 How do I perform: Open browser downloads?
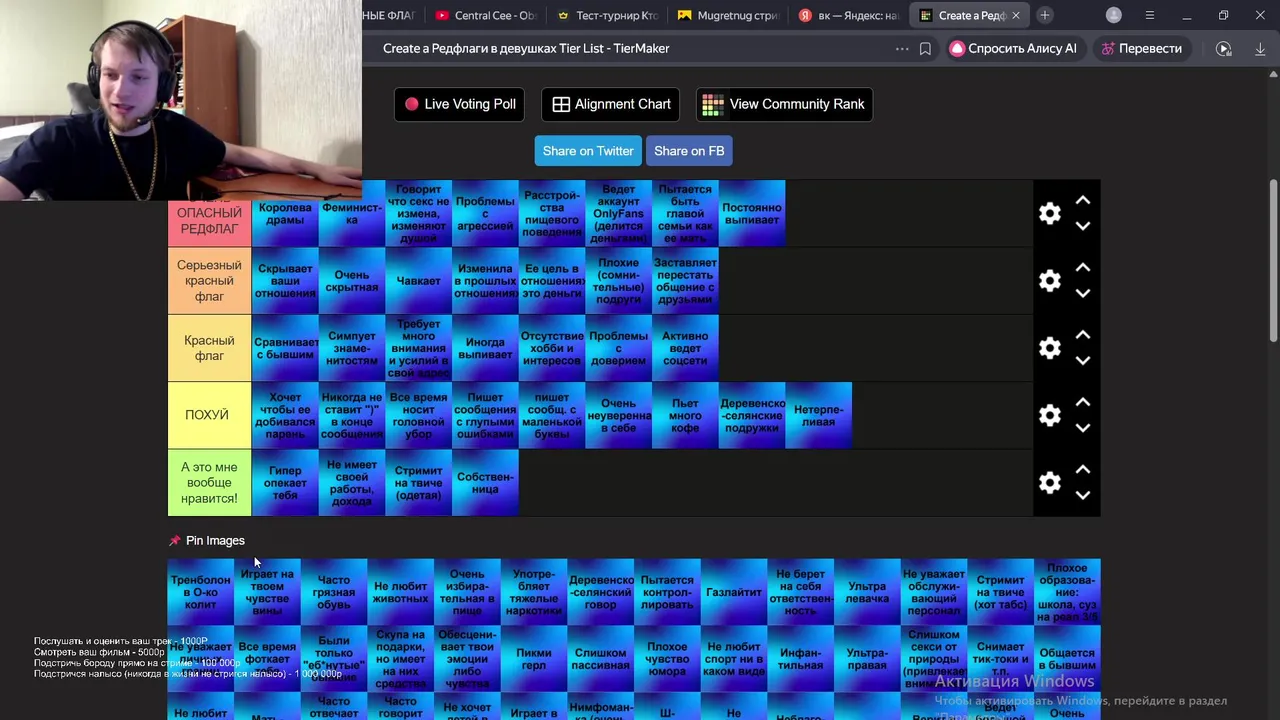(x=1260, y=48)
